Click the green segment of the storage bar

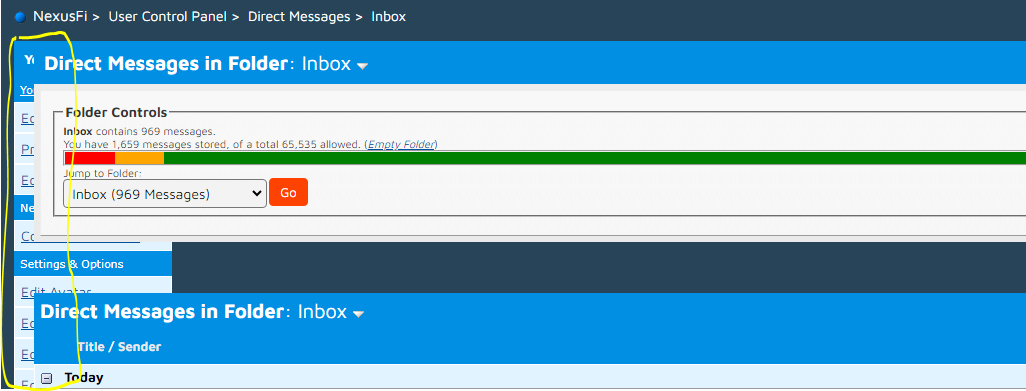595,158
